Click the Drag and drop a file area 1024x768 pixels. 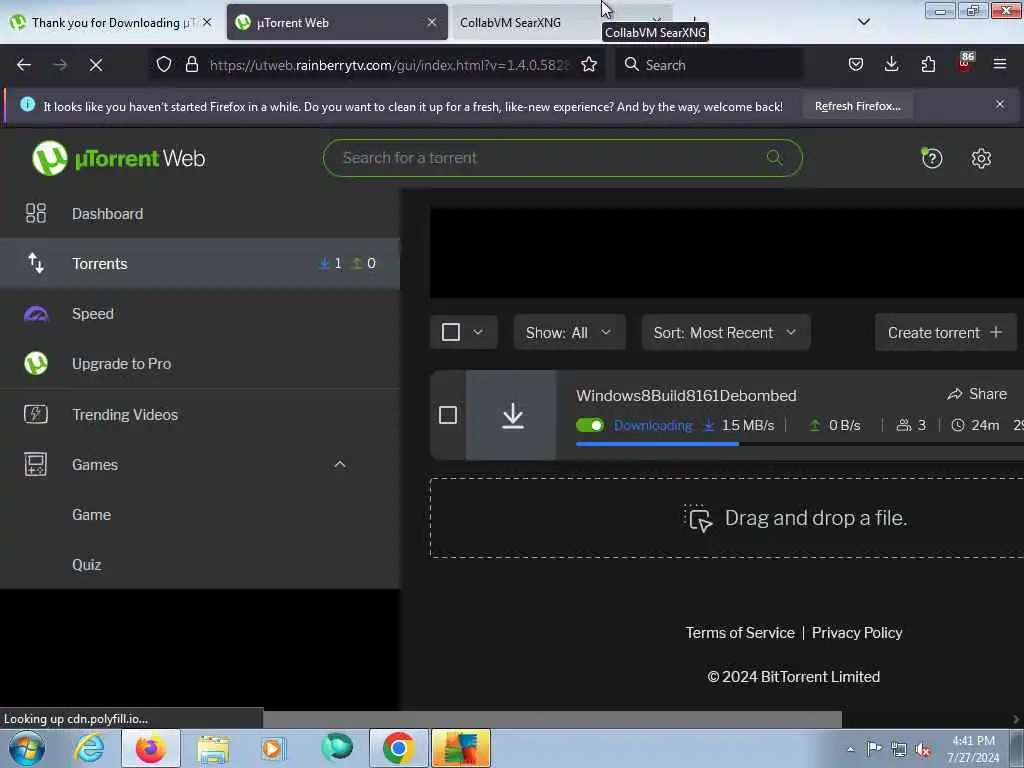point(726,519)
